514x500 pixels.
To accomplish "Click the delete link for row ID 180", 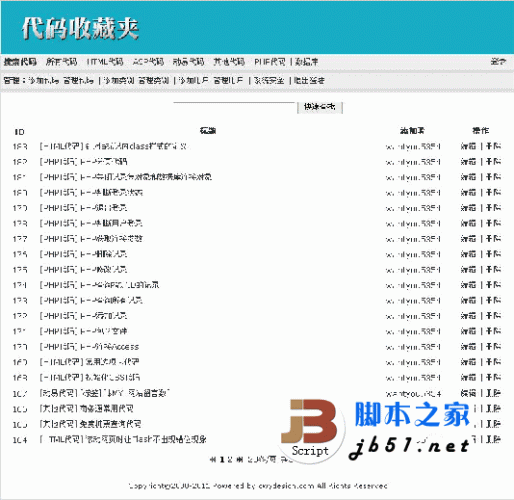I will 493,192.
